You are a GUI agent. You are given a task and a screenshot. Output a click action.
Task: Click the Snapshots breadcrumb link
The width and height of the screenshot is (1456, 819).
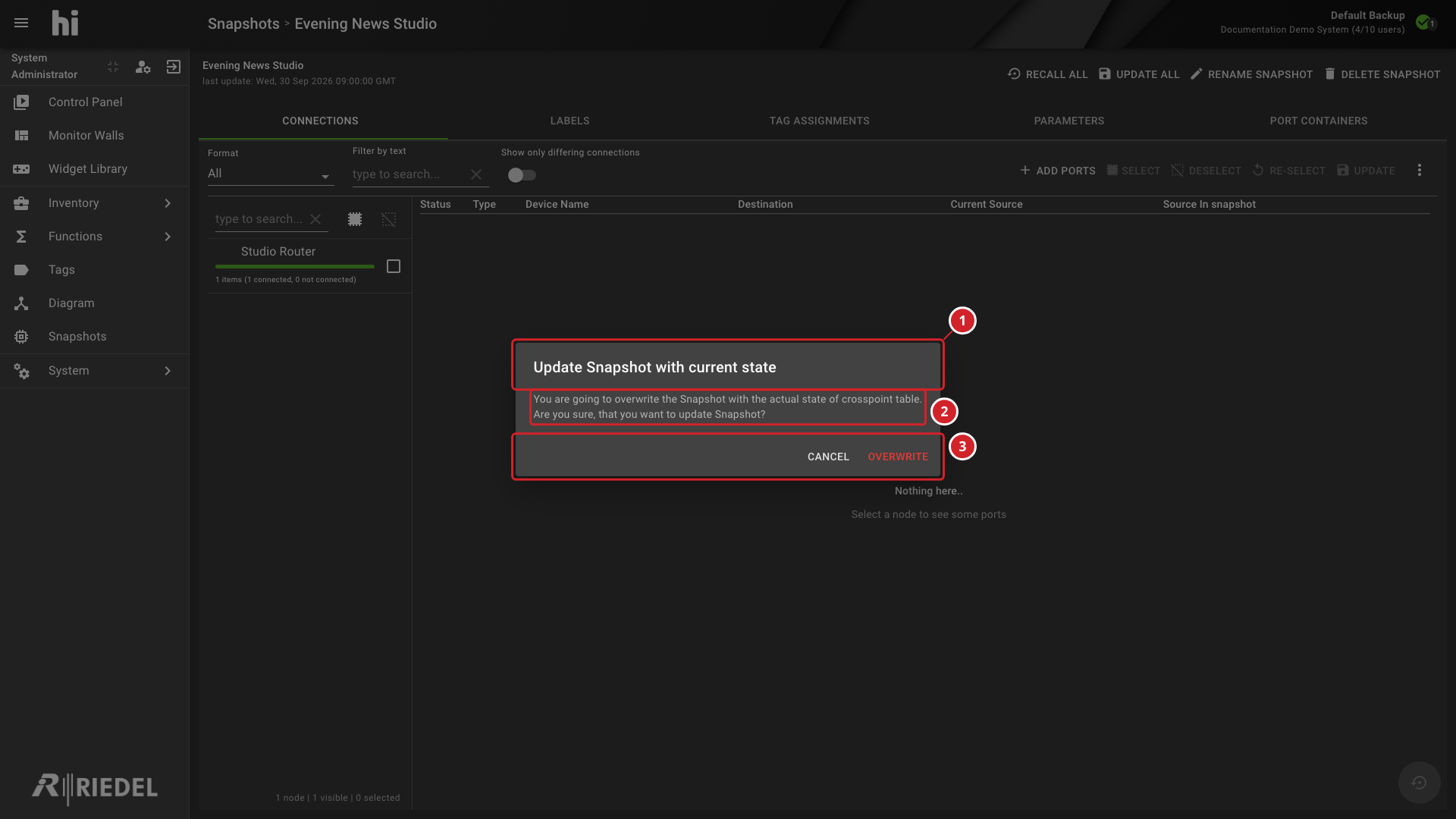click(x=243, y=24)
